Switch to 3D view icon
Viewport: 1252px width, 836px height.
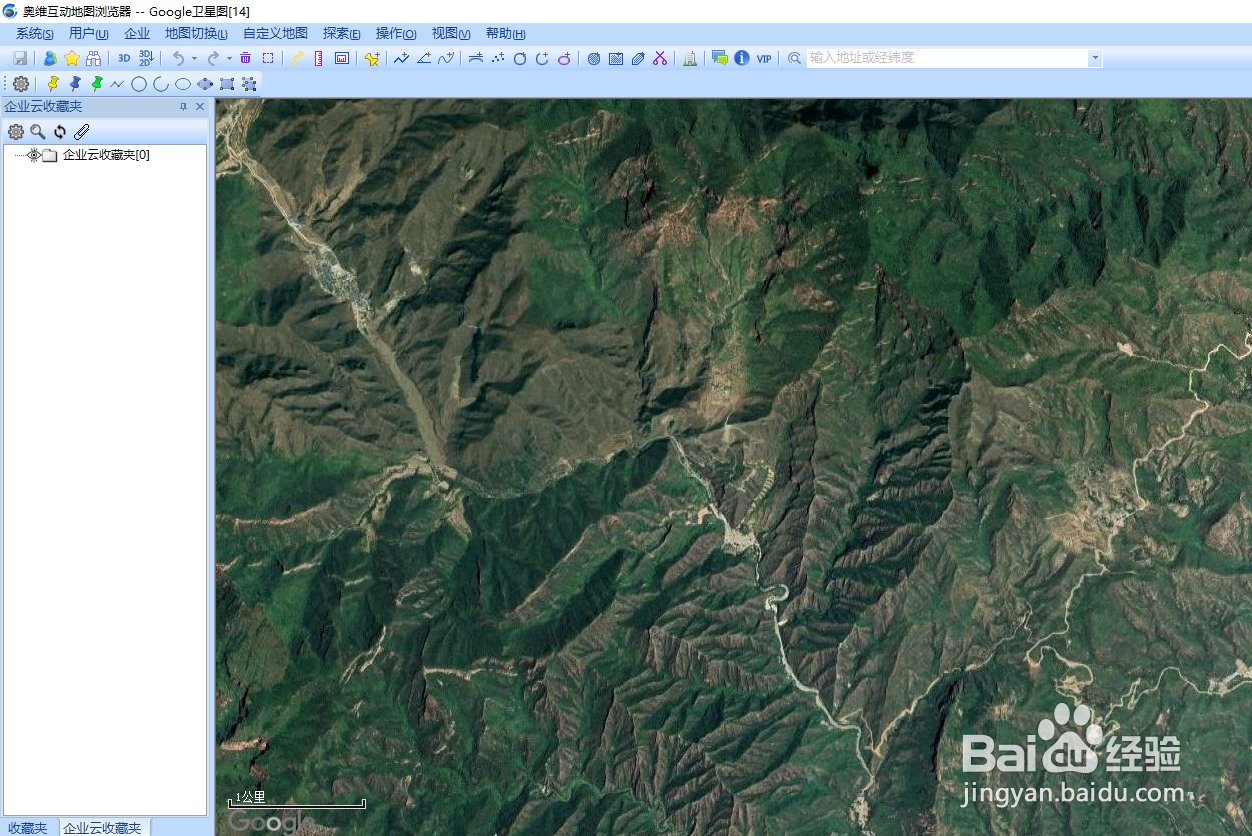(124, 59)
